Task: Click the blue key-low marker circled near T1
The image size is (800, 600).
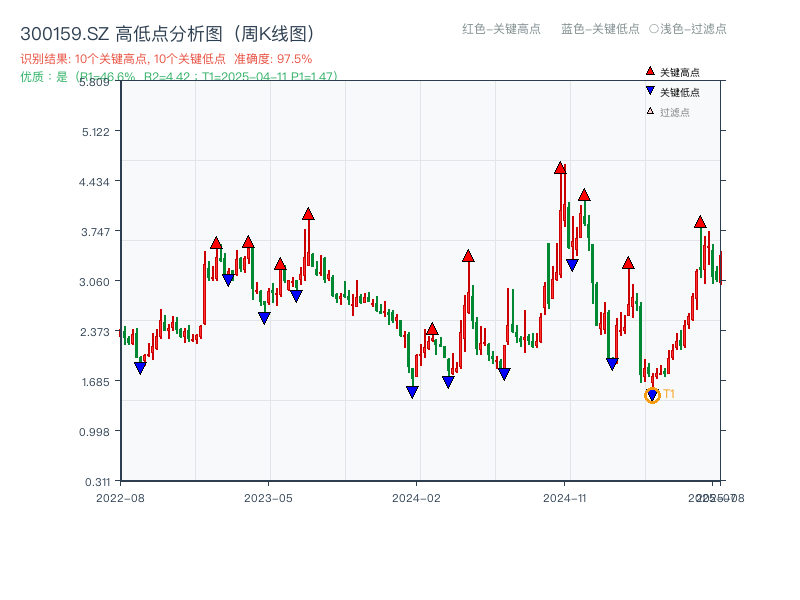Action: (651, 394)
